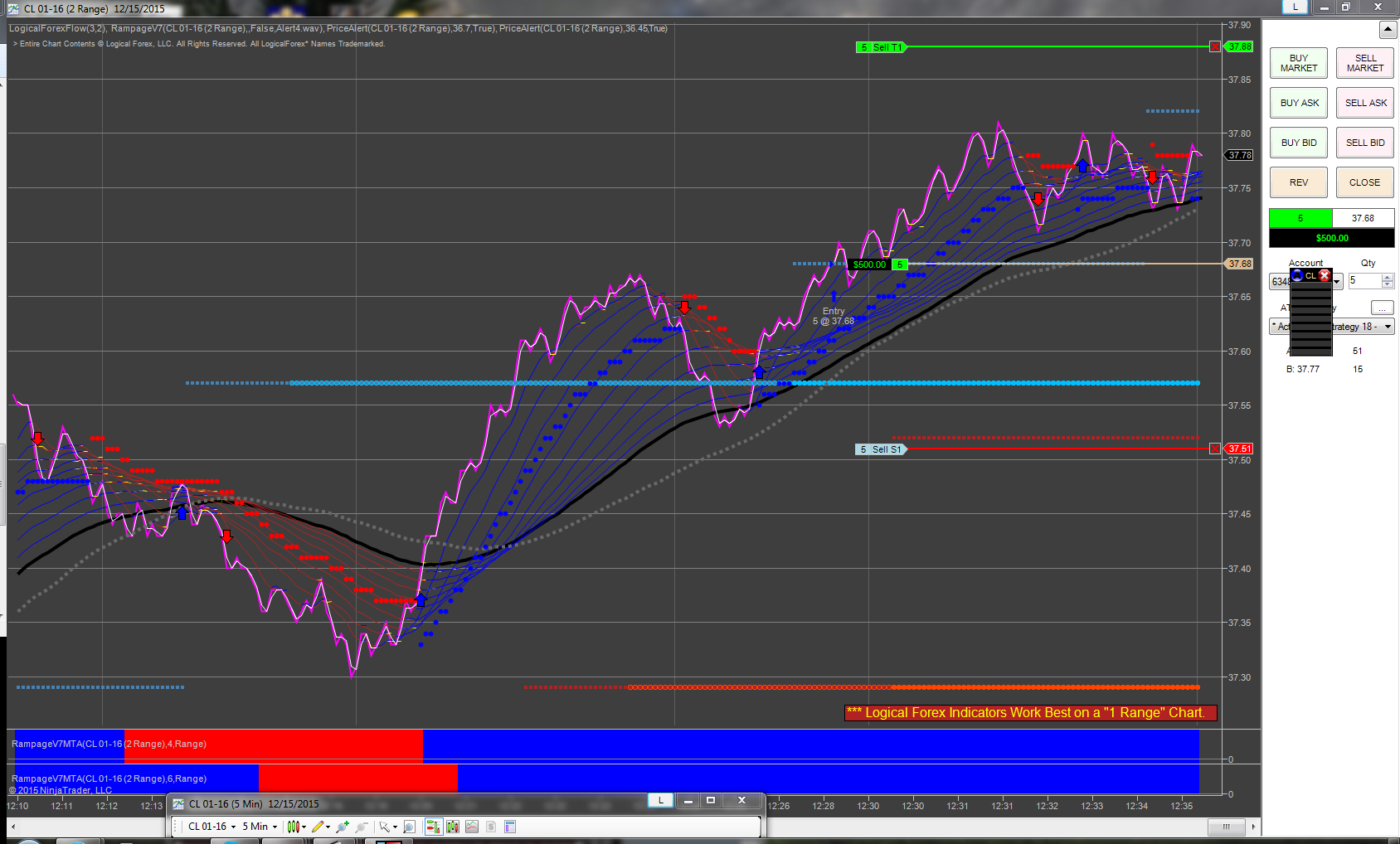Click the RampageV7MTA 6 Range indicator label
Image resolution: width=1400 pixels, height=844 pixels.
(109, 779)
